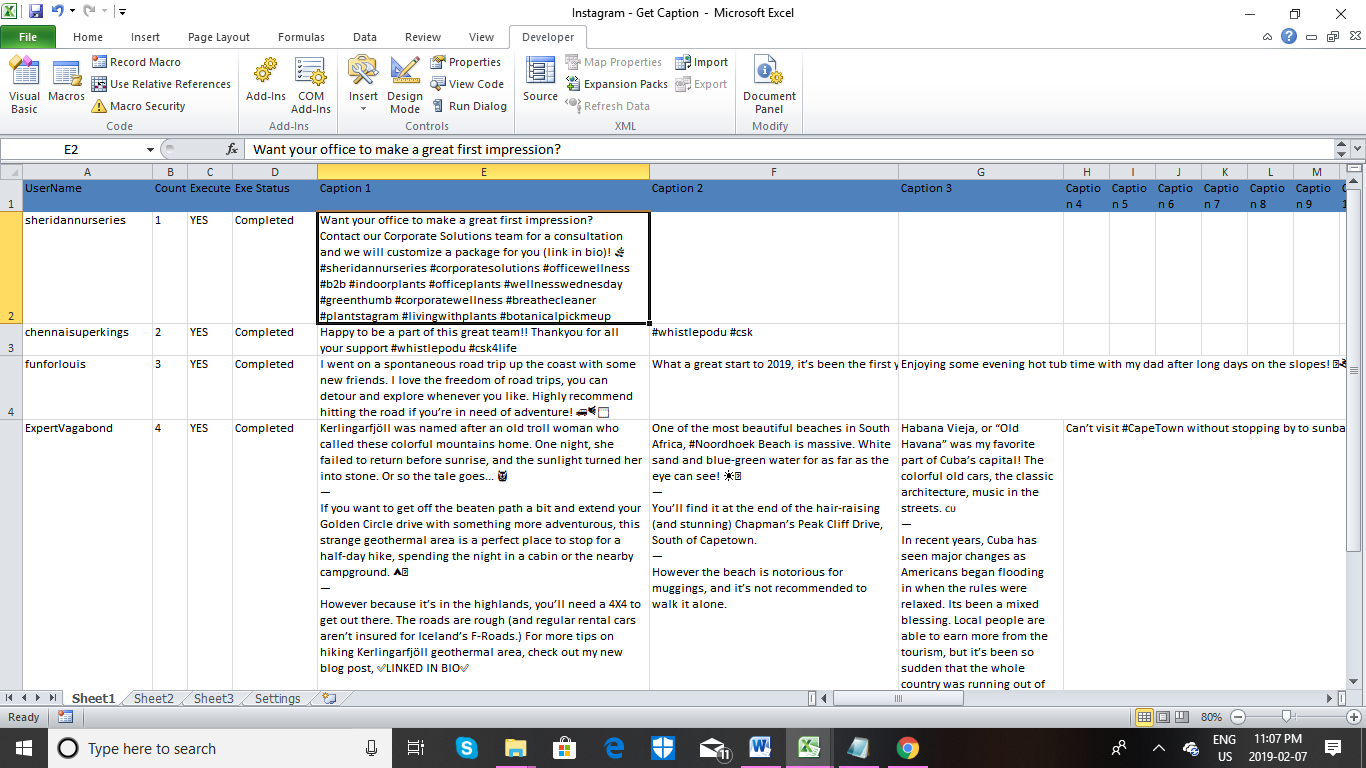
Task: Switch to Page Break Preview
Action: pyautogui.click(x=1181, y=717)
